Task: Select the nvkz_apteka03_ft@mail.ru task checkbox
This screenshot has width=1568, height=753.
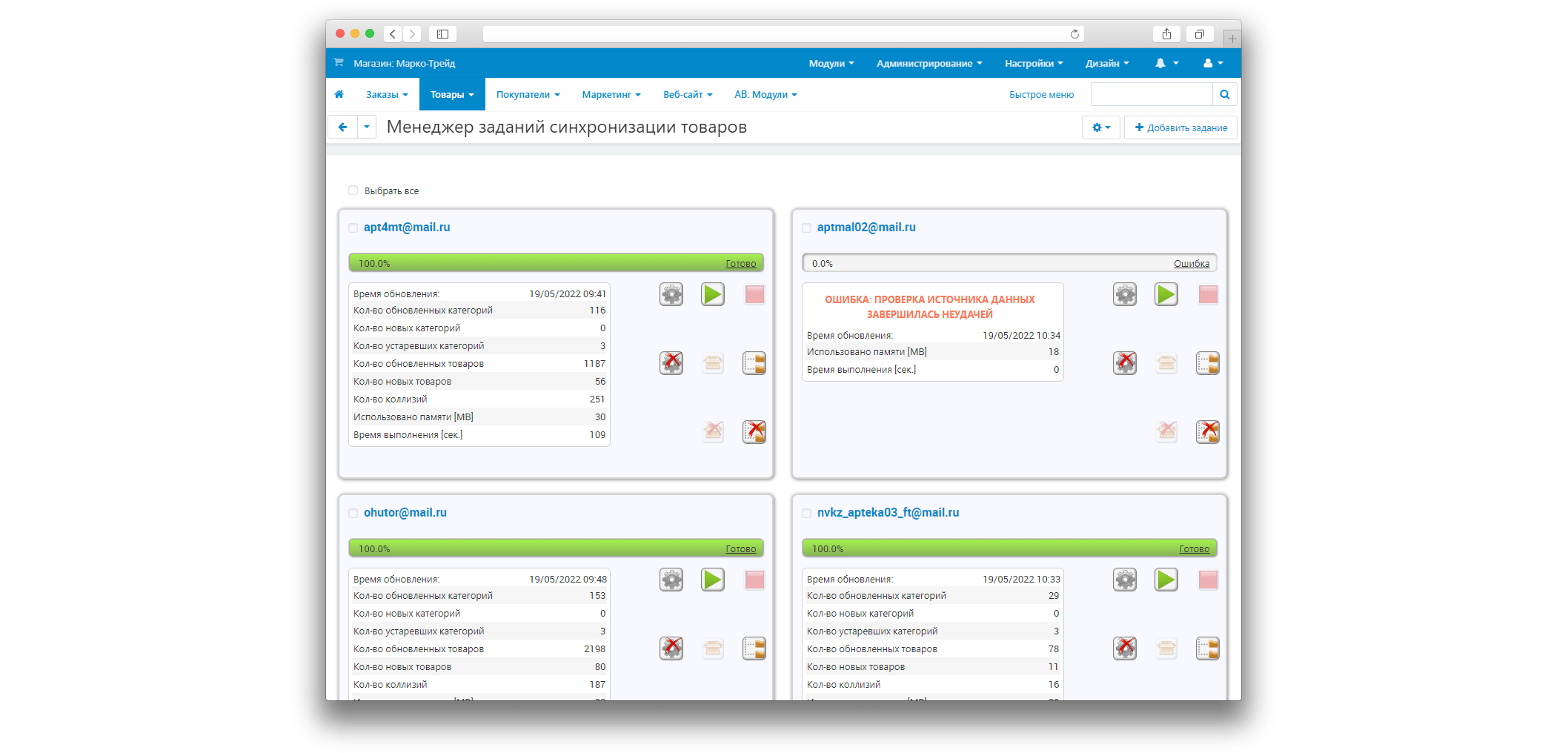Action: [x=807, y=513]
